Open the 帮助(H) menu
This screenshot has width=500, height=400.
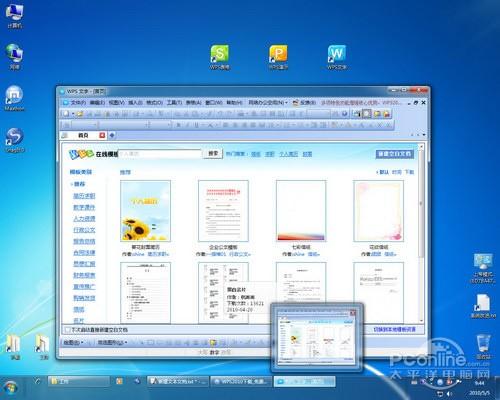(234, 103)
